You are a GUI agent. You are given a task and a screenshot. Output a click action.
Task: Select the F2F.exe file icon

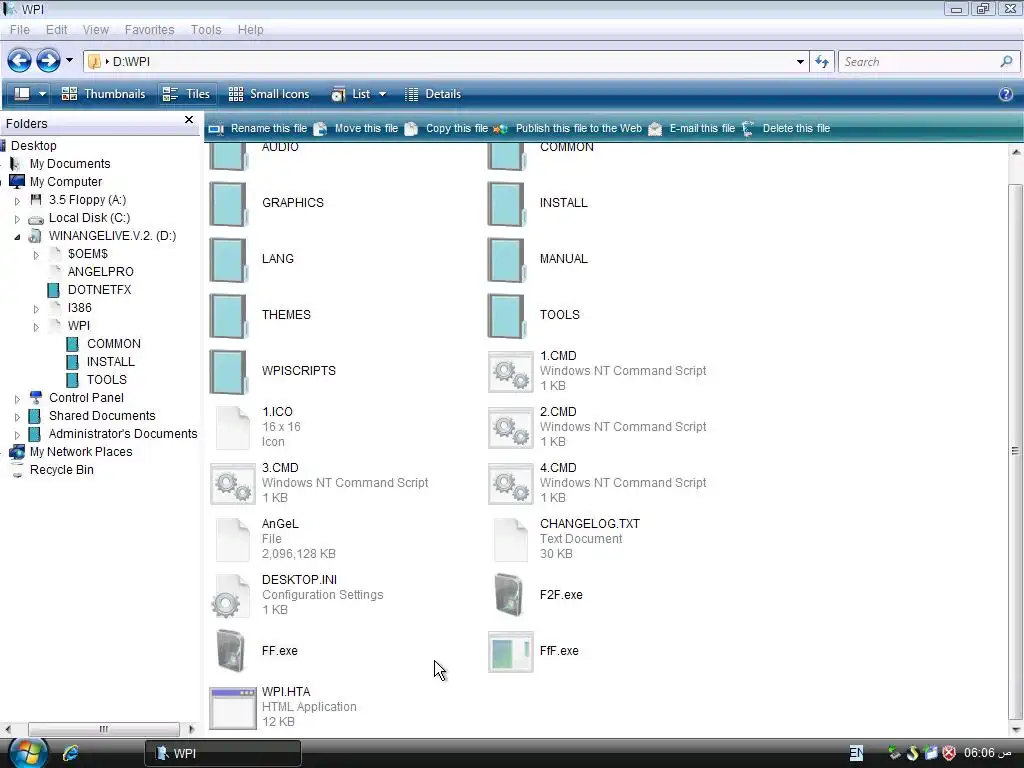point(509,595)
